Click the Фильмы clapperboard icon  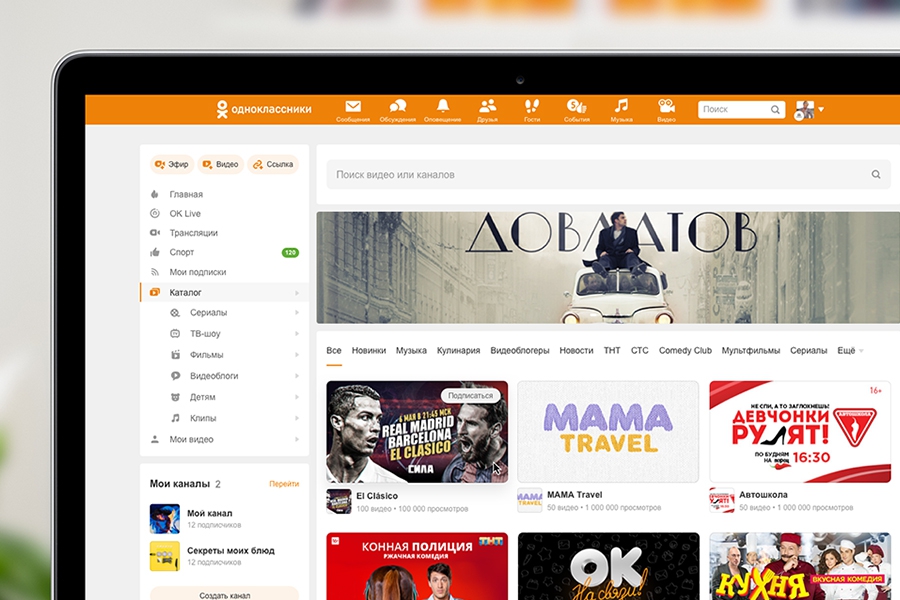pyautogui.click(x=175, y=355)
